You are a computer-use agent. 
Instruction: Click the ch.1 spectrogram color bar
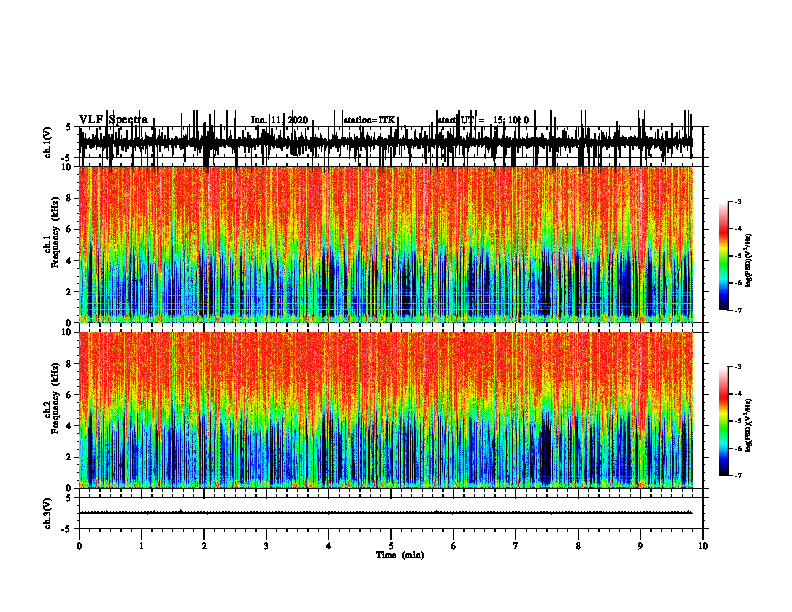(724, 256)
